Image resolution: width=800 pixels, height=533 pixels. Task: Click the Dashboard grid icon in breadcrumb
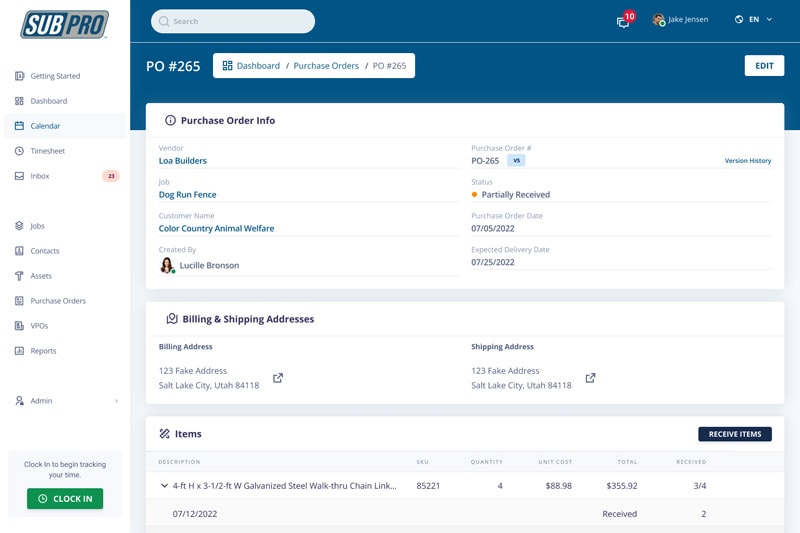click(228, 66)
